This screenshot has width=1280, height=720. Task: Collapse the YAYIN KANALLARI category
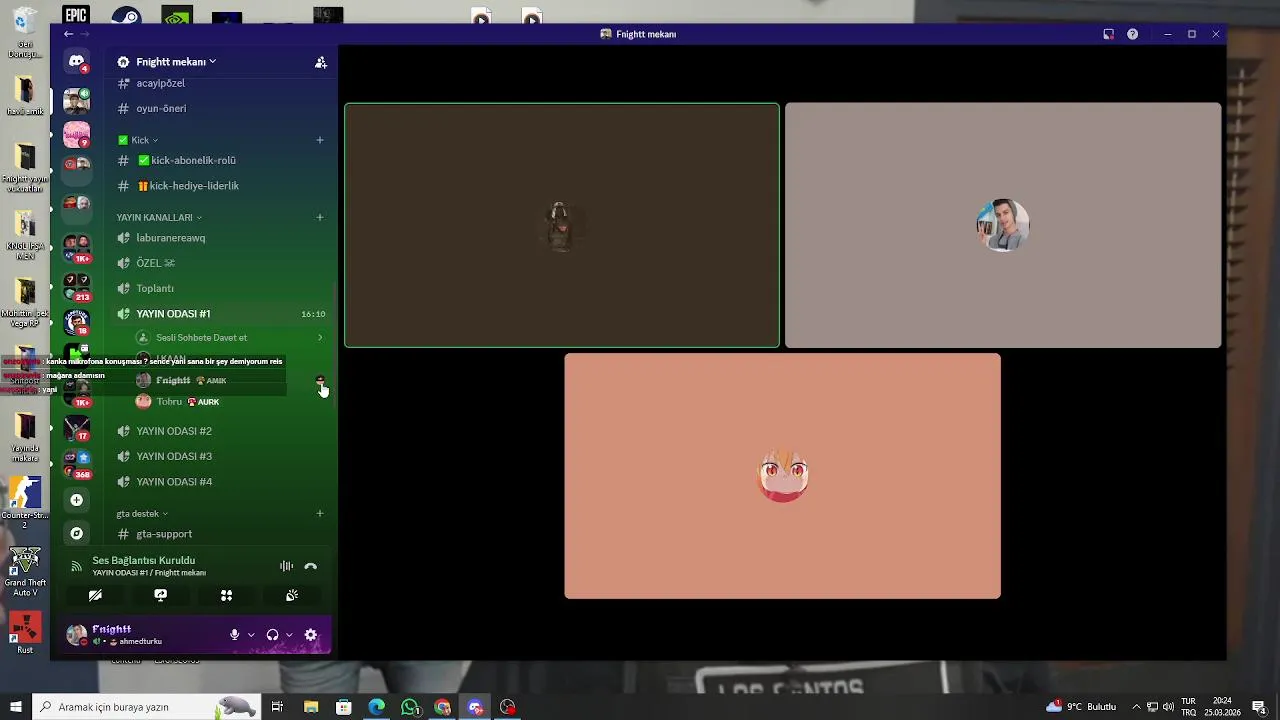[x=158, y=217]
